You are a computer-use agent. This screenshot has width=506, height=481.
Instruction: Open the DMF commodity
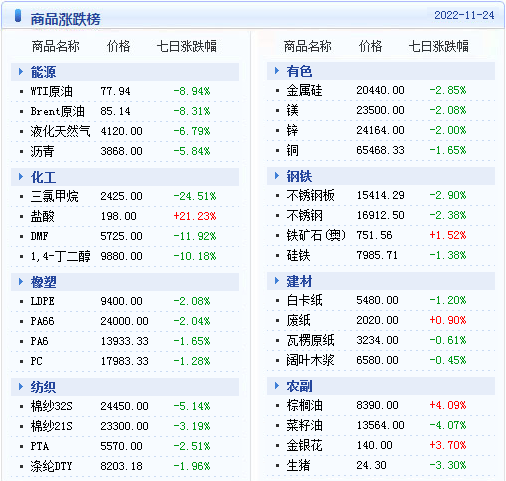click(x=39, y=236)
